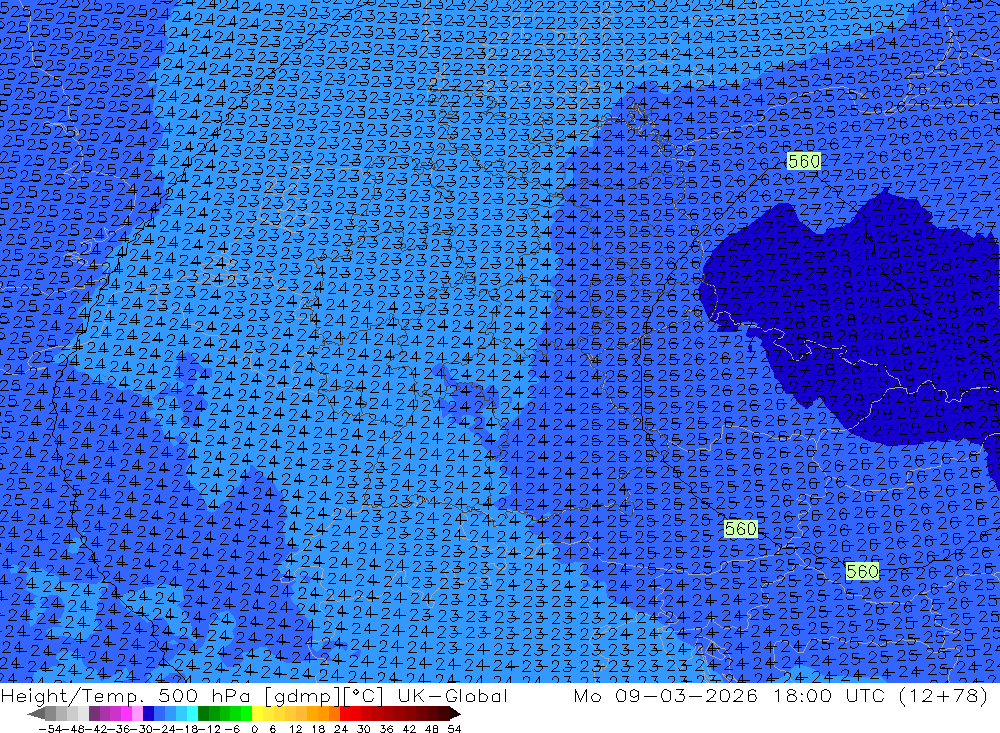Select the bright yellow swatch above 0
Image resolution: width=1000 pixels, height=733 pixels.
coord(258,714)
